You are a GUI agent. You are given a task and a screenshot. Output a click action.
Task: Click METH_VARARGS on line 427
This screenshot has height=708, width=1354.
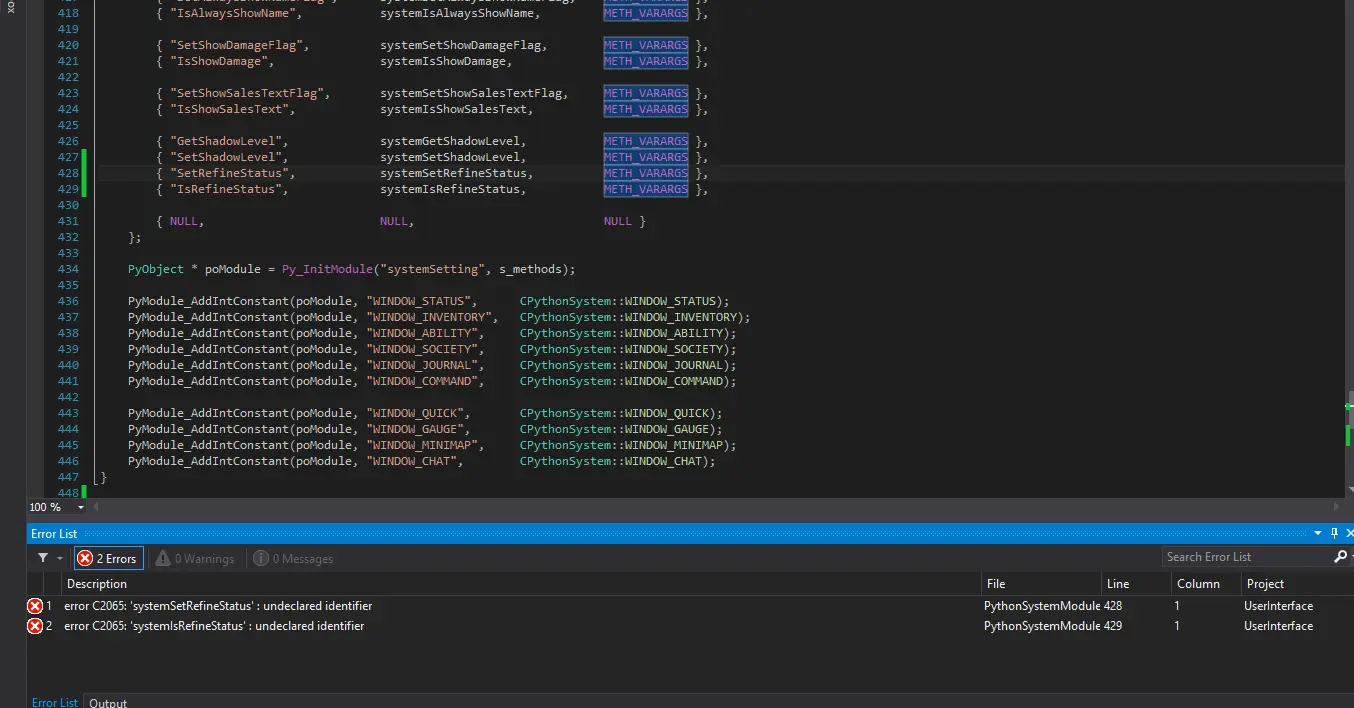(645, 157)
